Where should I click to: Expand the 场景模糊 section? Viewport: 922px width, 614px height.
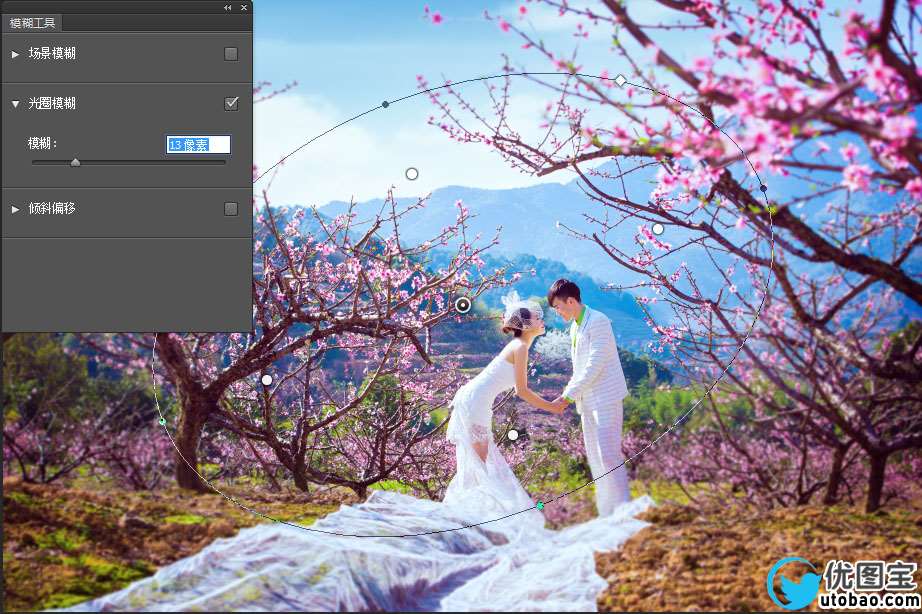15,54
